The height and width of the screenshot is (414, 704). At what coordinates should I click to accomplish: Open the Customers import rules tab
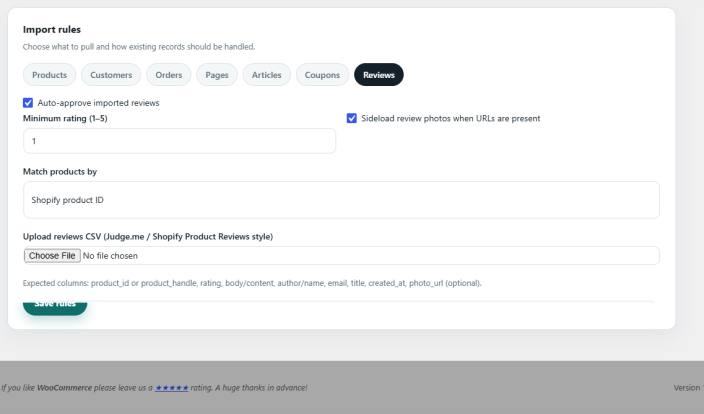(111, 75)
